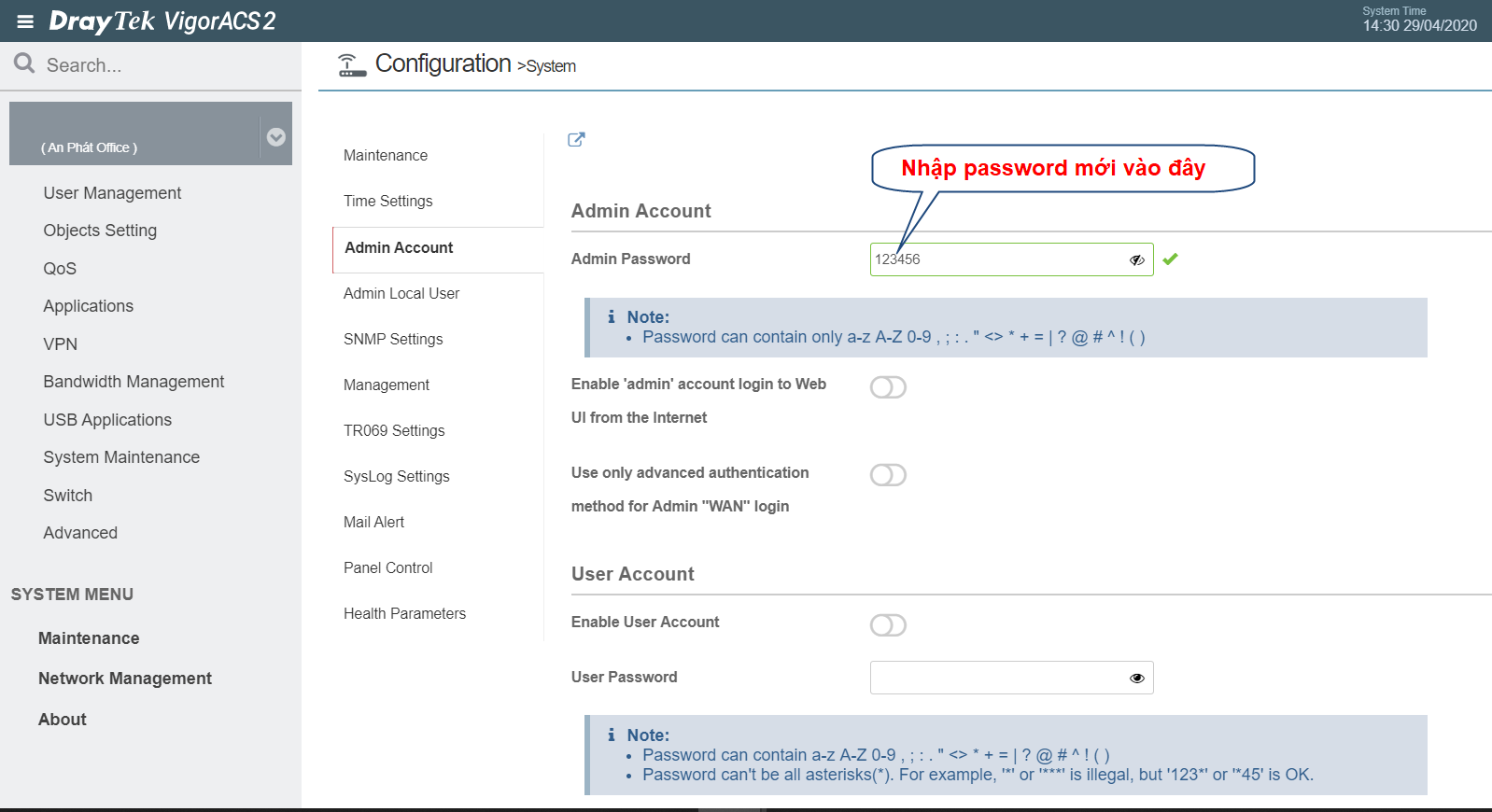Expand Network Management section
The height and width of the screenshot is (812, 1492).
125,679
